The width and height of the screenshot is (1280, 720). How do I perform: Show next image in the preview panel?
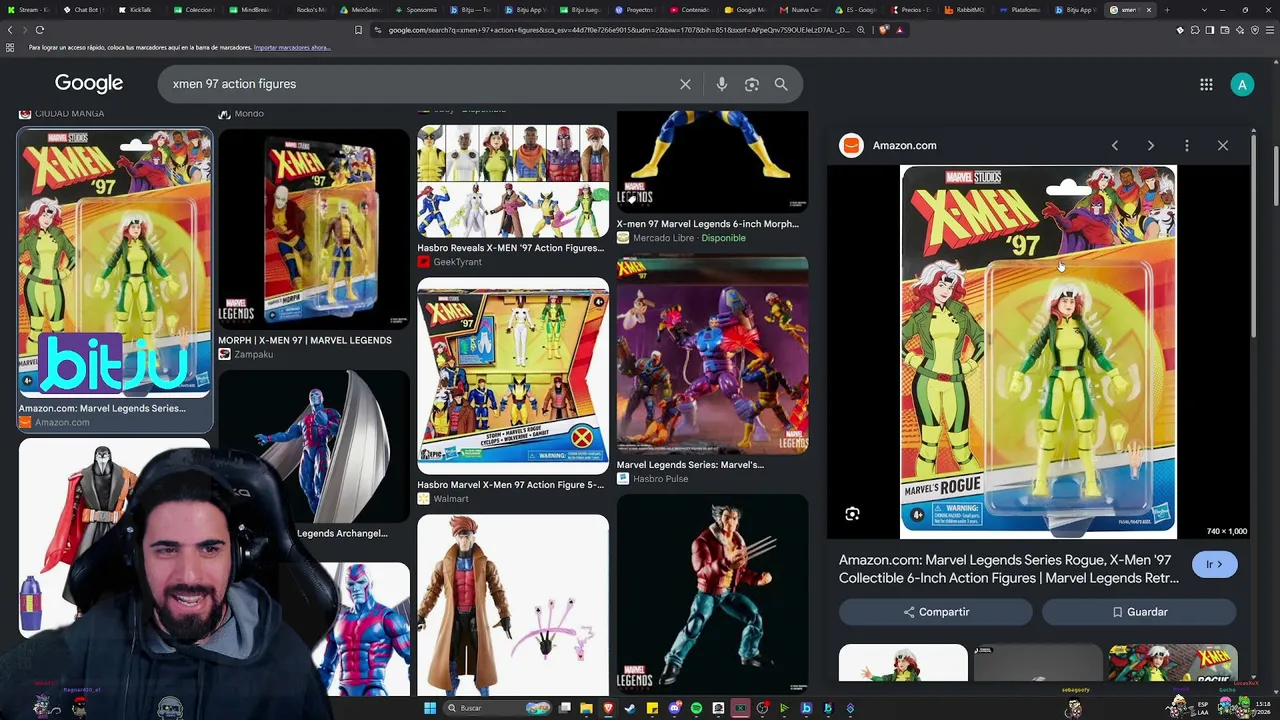tap(1151, 146)
